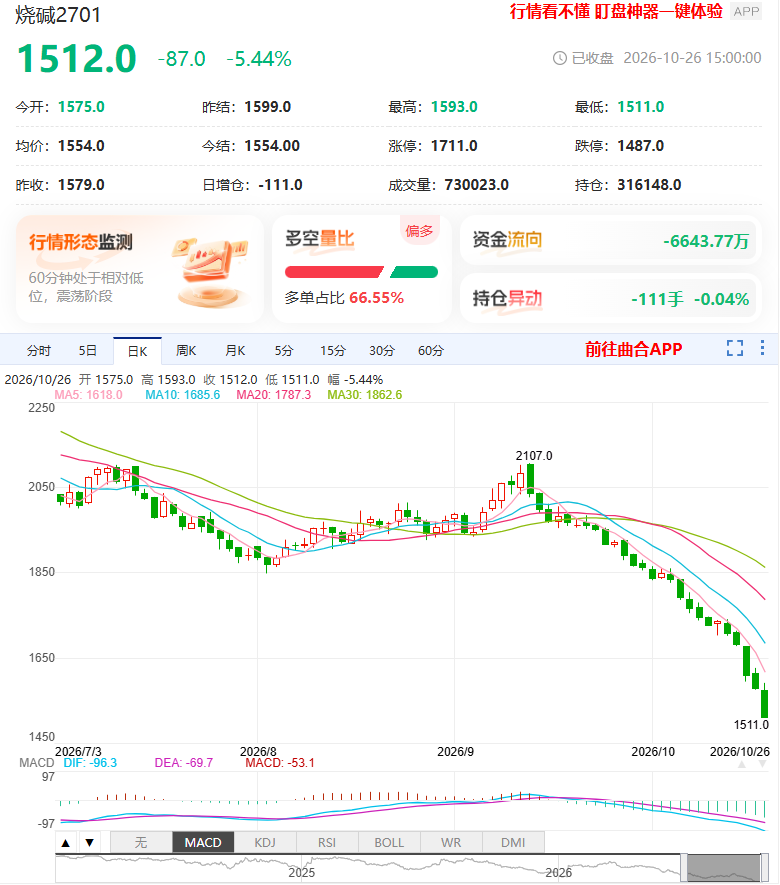Screen dimensions: 780x885
Task: Open the 持仓异动 card
Action: 611,299
